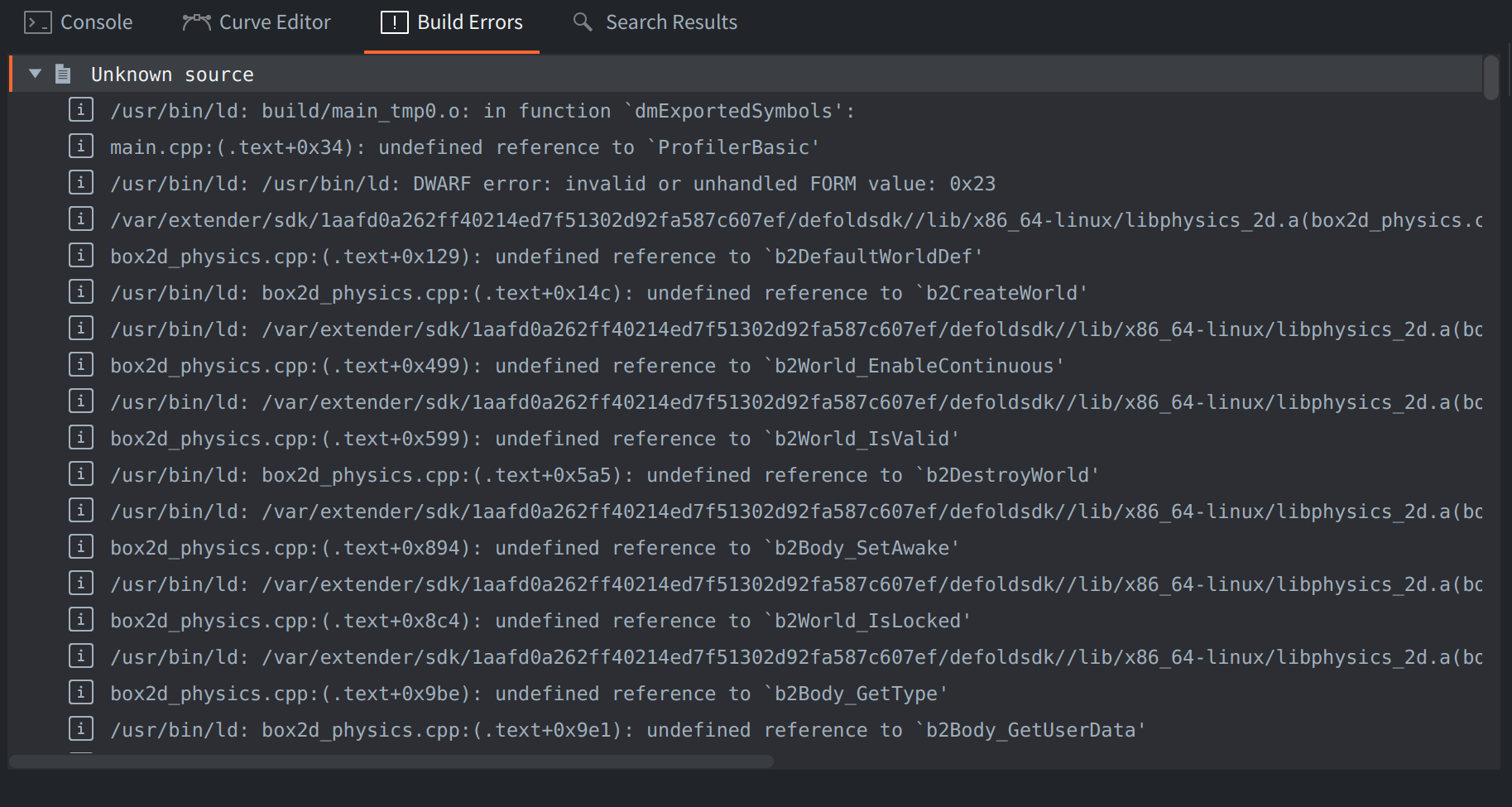1512x807 pixels.
Task: Open the Console tab
Action: click(79, 22)
